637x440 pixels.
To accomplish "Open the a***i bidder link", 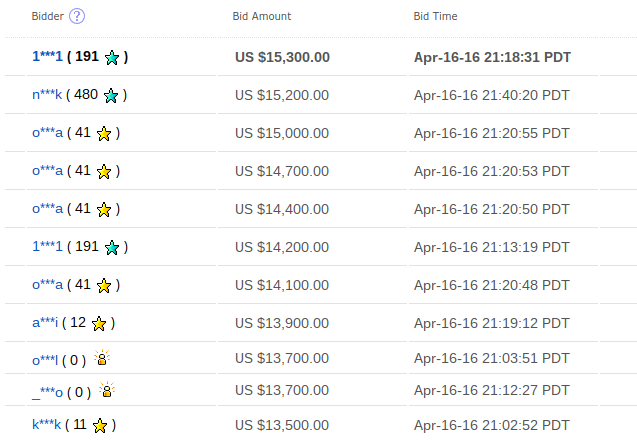I will (46, 323).
